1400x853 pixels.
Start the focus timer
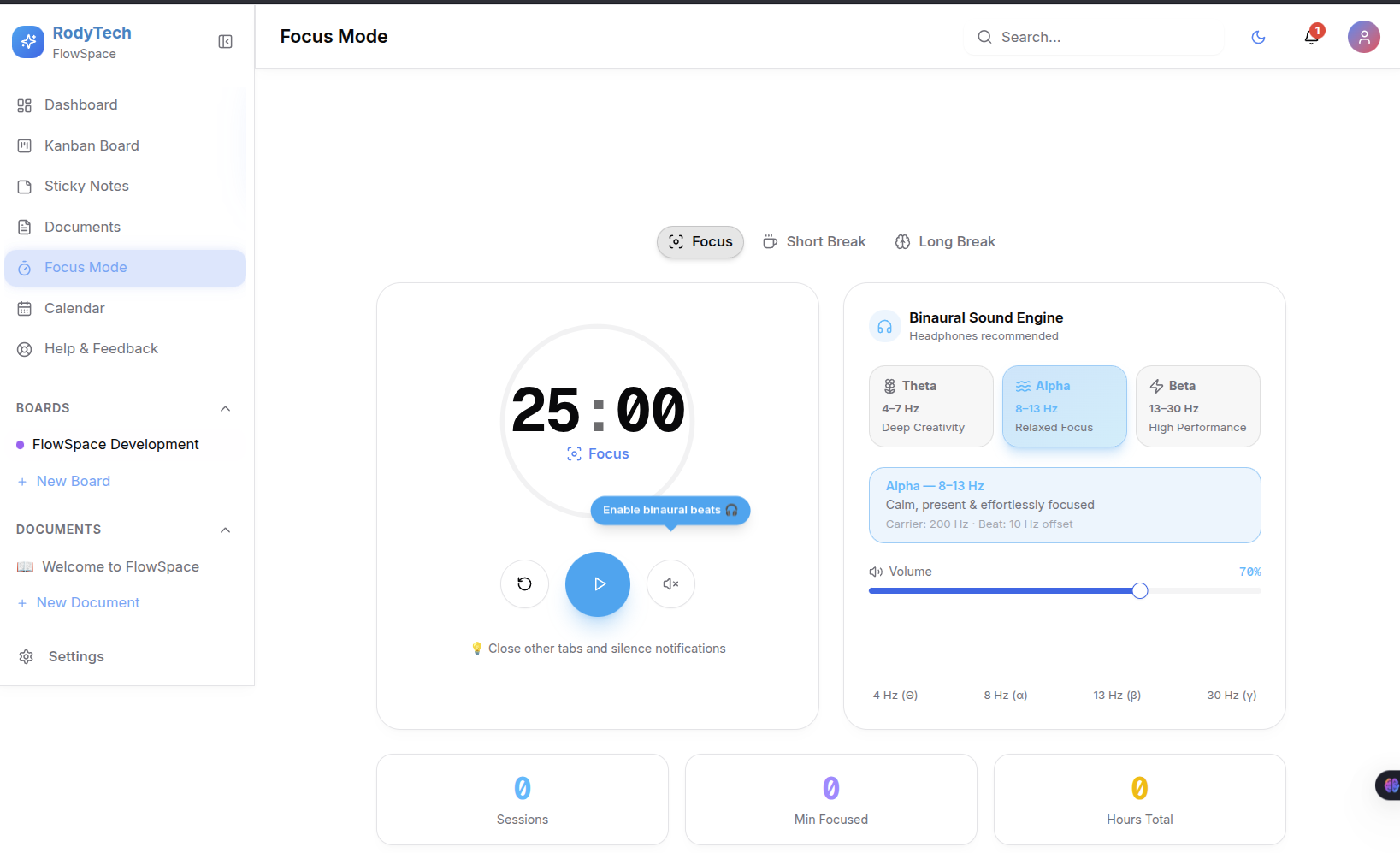598,584
